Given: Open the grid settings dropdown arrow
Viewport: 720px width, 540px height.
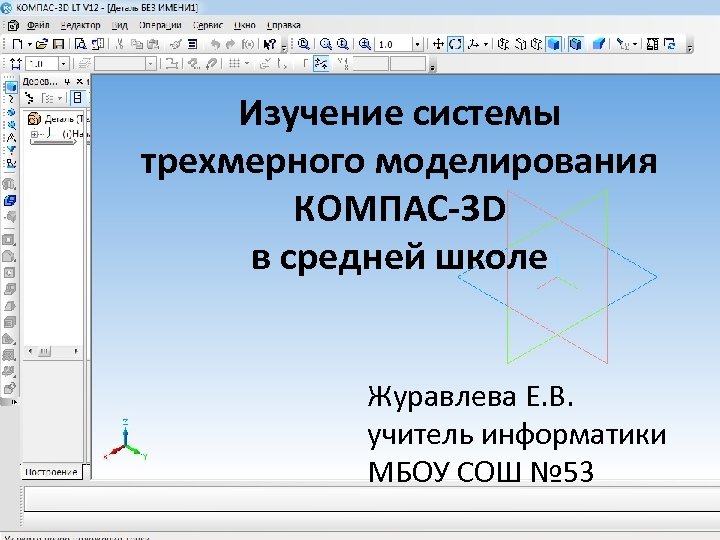Looking at the screenshot, I should tap(247, 63).
